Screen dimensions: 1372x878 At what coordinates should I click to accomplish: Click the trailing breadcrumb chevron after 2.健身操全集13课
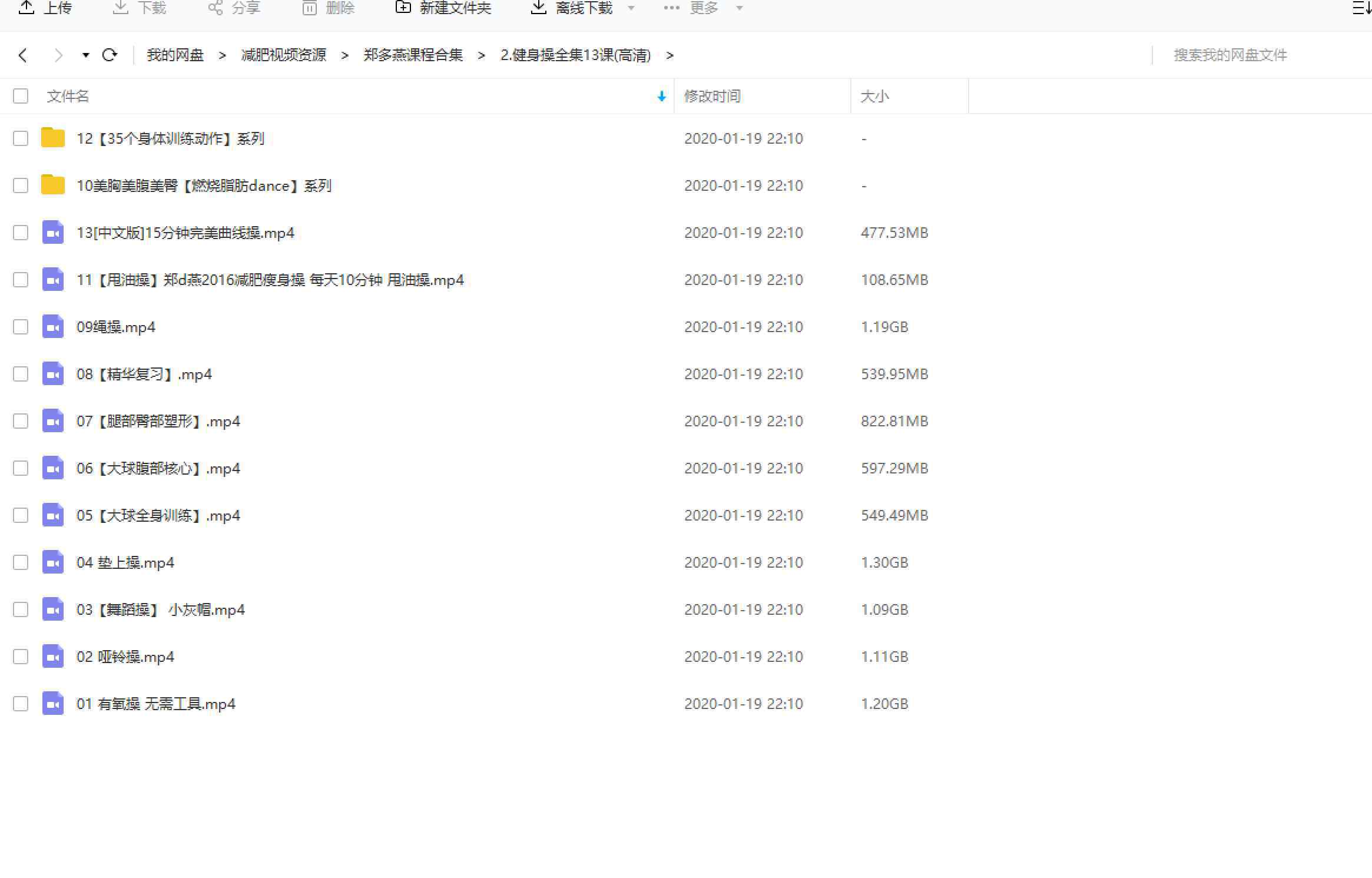[x=670, y=55]
